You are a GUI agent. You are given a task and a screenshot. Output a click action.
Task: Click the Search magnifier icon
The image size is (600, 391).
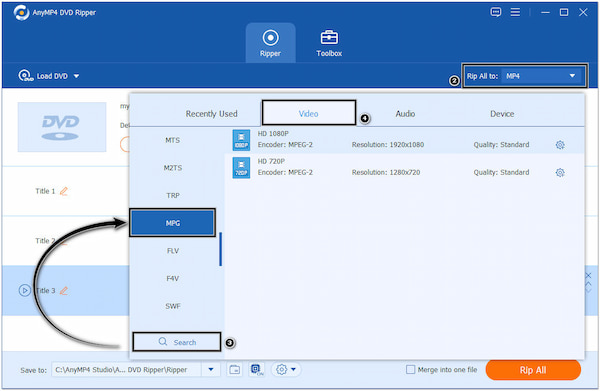163,341
